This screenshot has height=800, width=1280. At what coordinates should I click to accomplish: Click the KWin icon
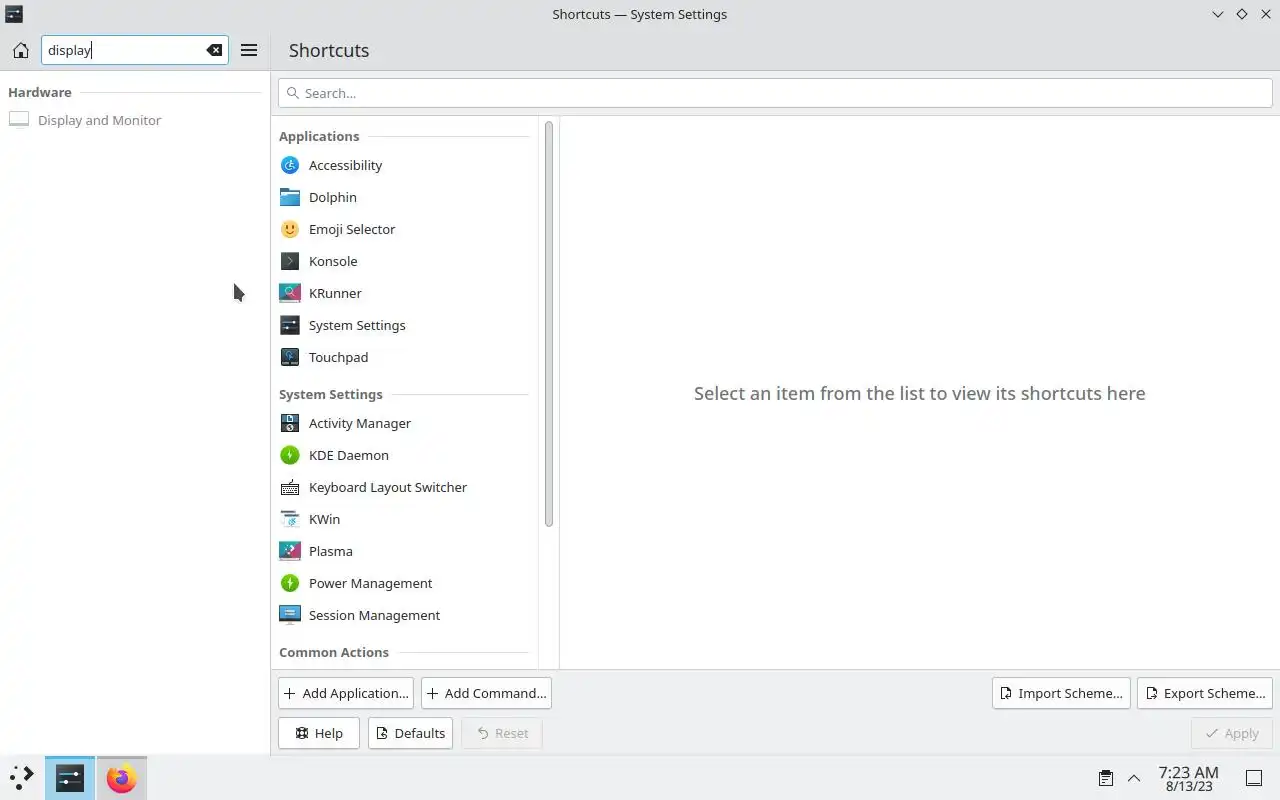[290, 519]
